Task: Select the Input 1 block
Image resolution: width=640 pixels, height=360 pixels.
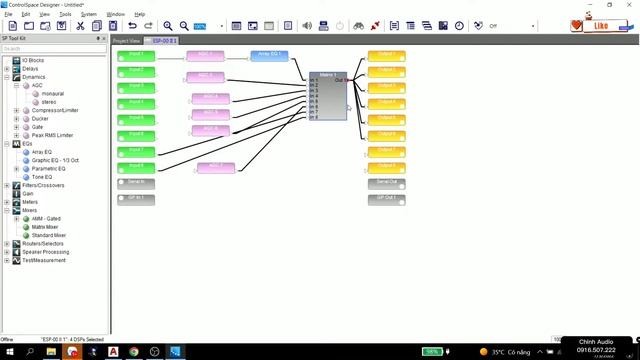Action: tap(136, 56)
